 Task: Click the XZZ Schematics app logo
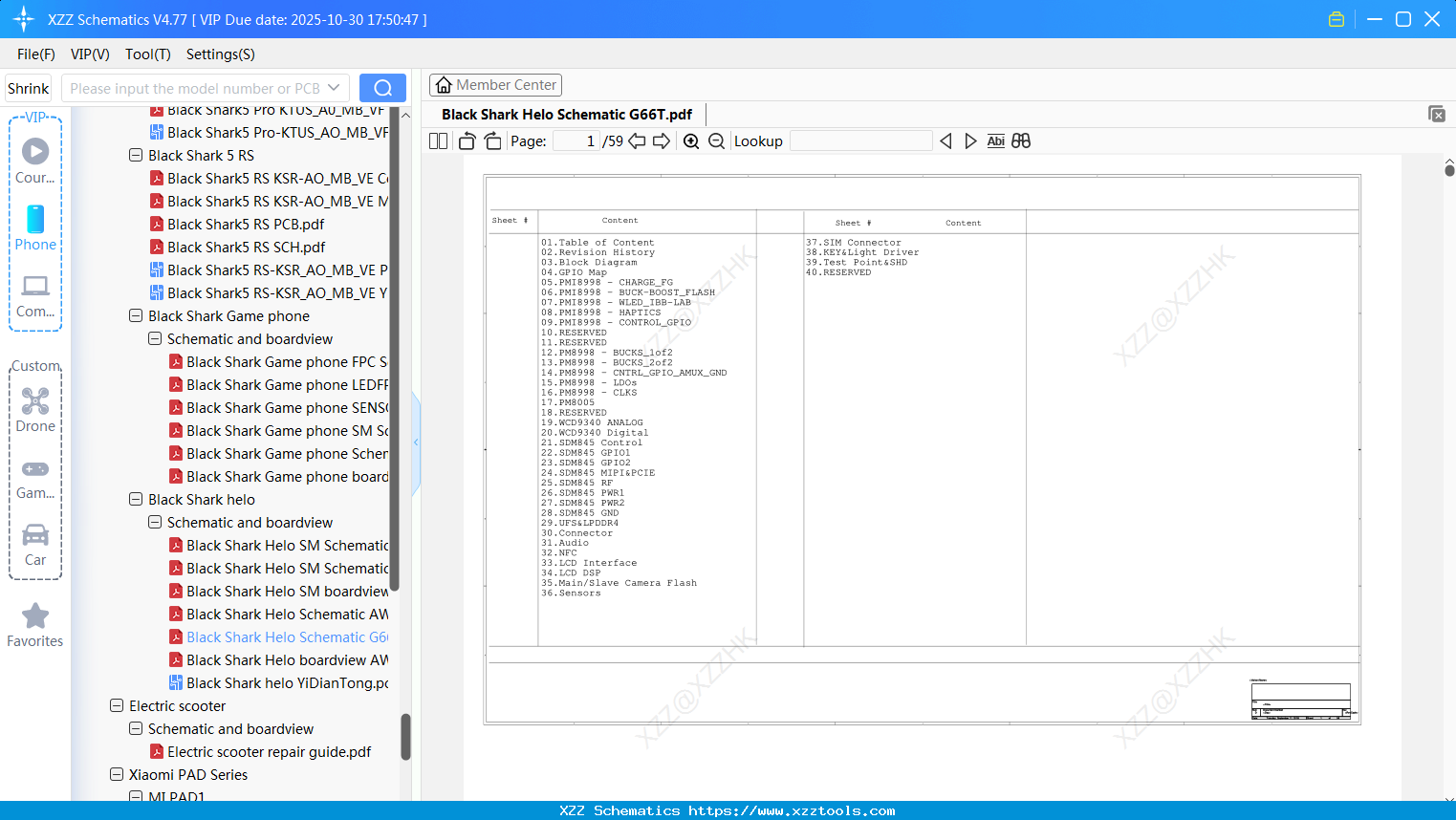tap(24, 19)
